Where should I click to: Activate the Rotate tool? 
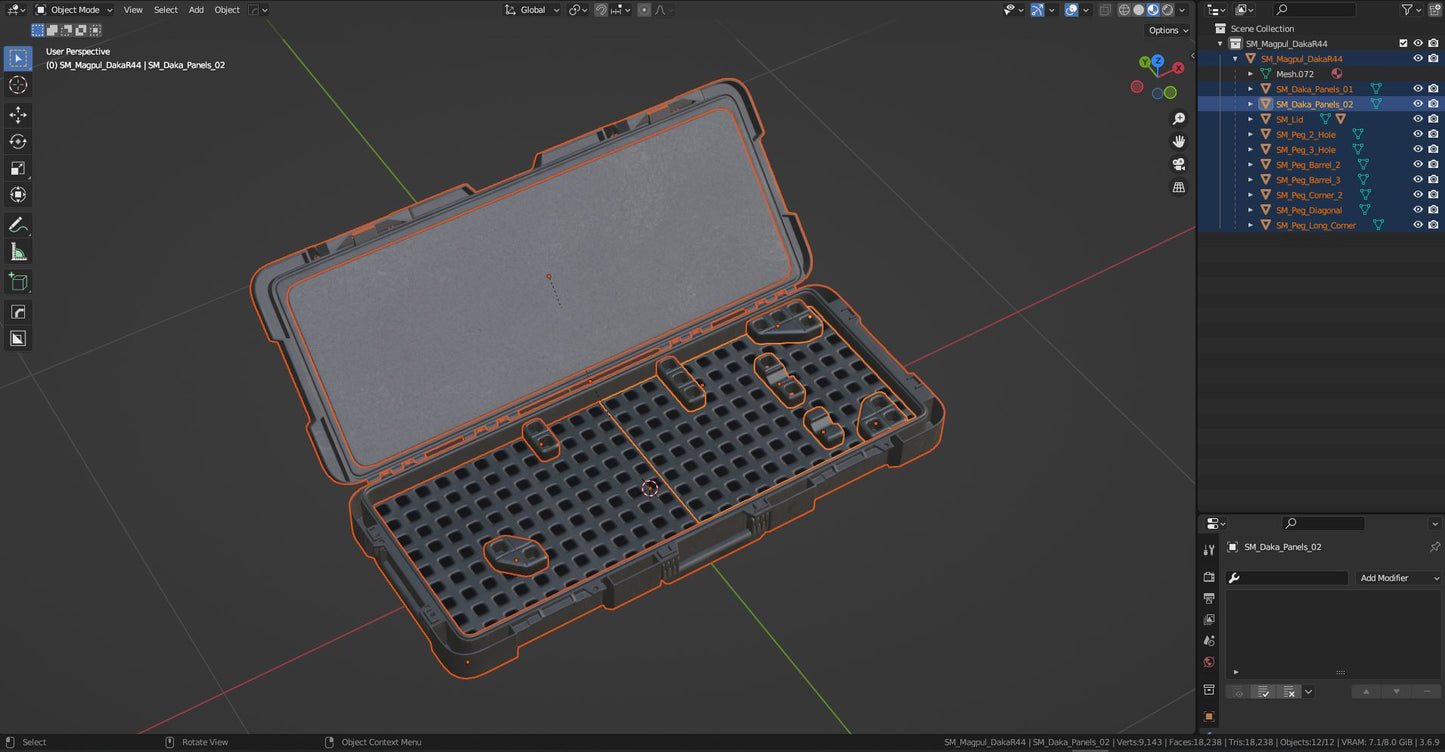[18, 141]
